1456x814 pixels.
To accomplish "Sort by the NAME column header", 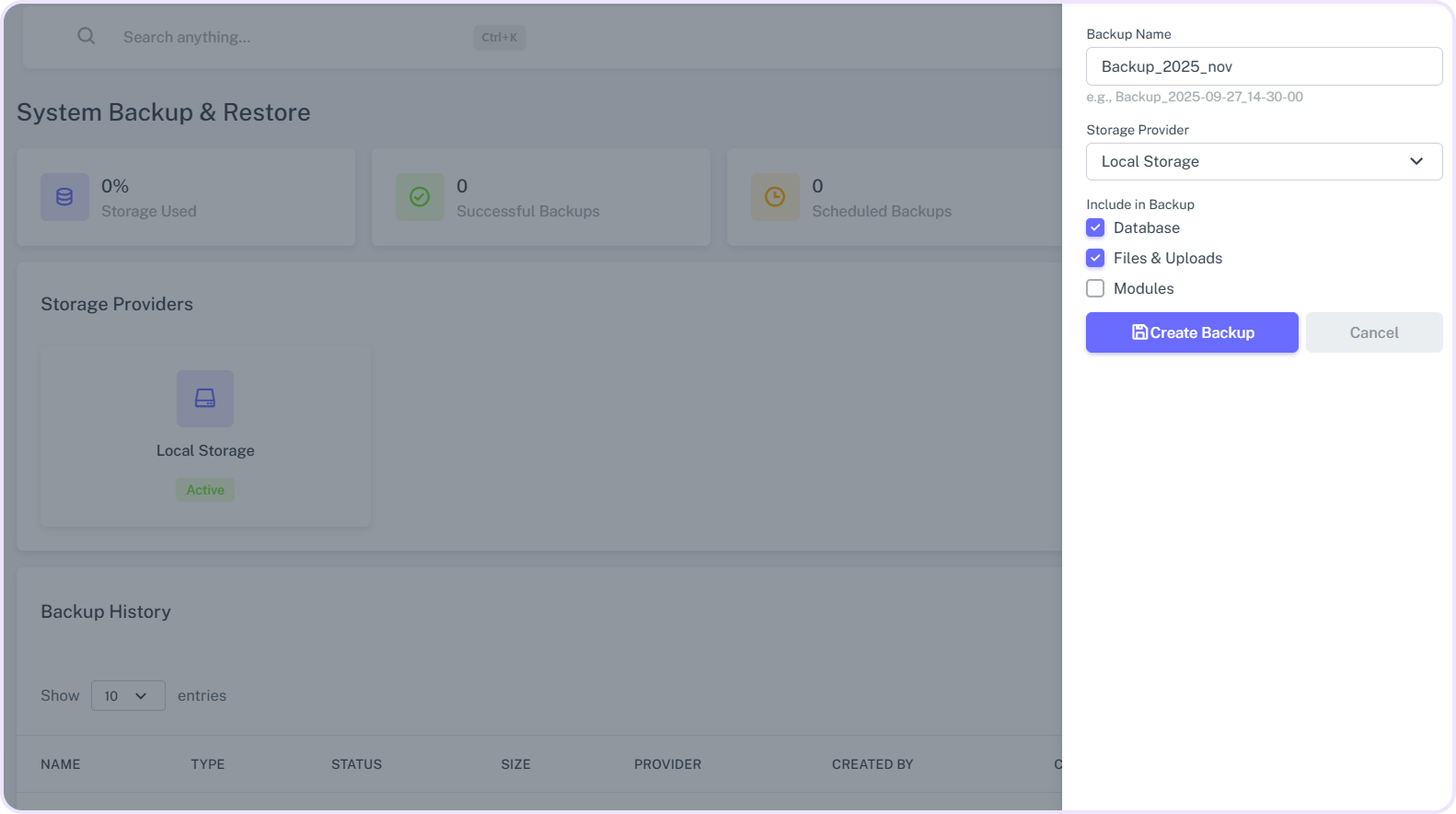I will tap(61, 764).
